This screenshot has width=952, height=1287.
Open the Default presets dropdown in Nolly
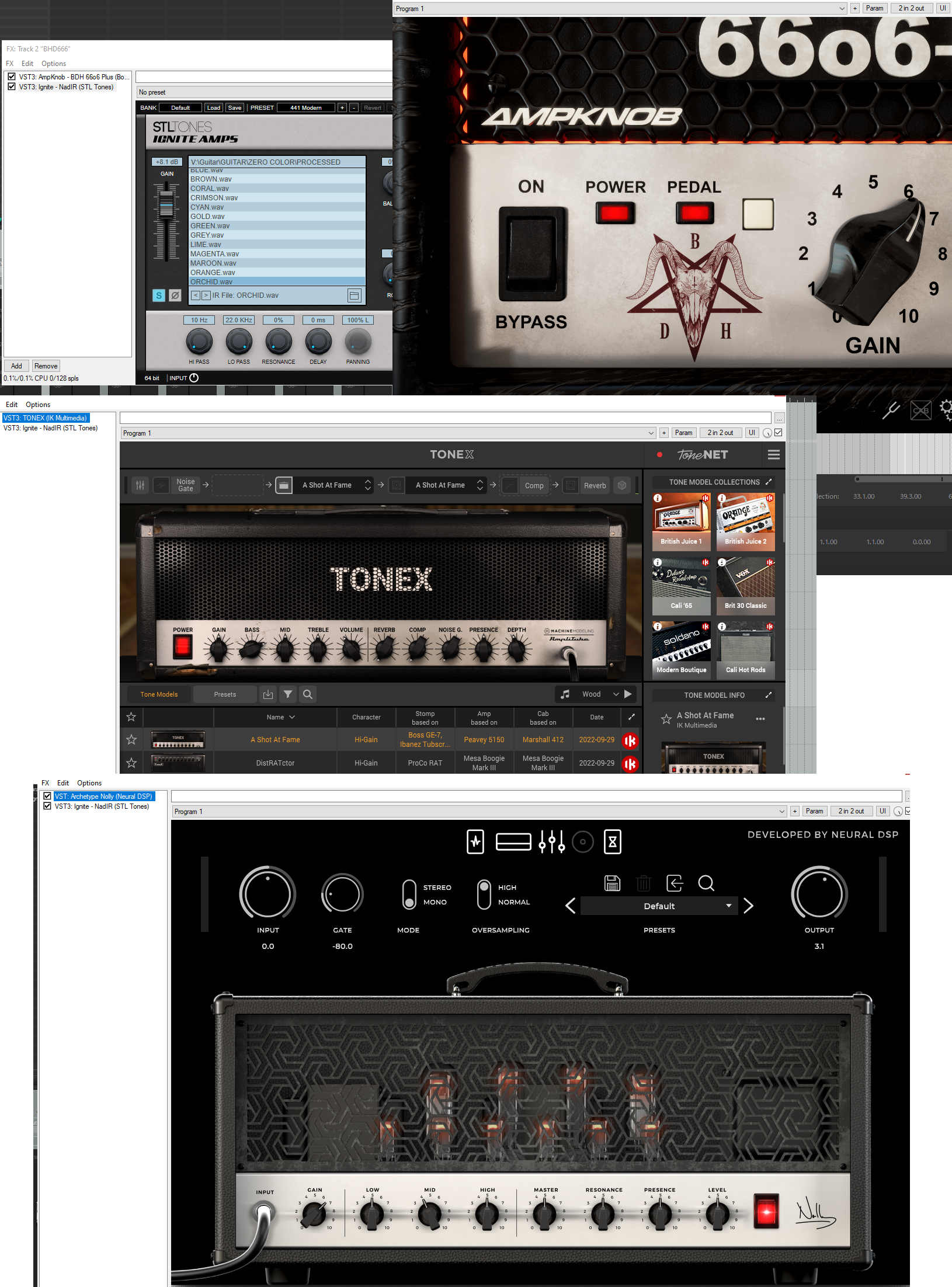click(x=659, y=906)
